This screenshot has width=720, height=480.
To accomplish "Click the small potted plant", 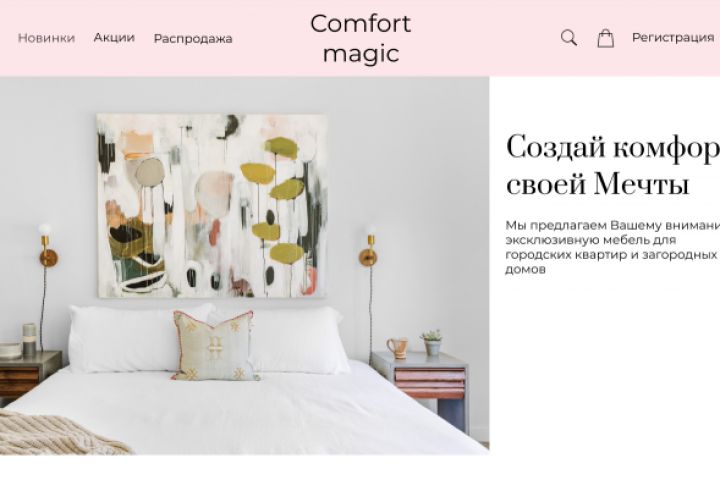I will (432, 342).
